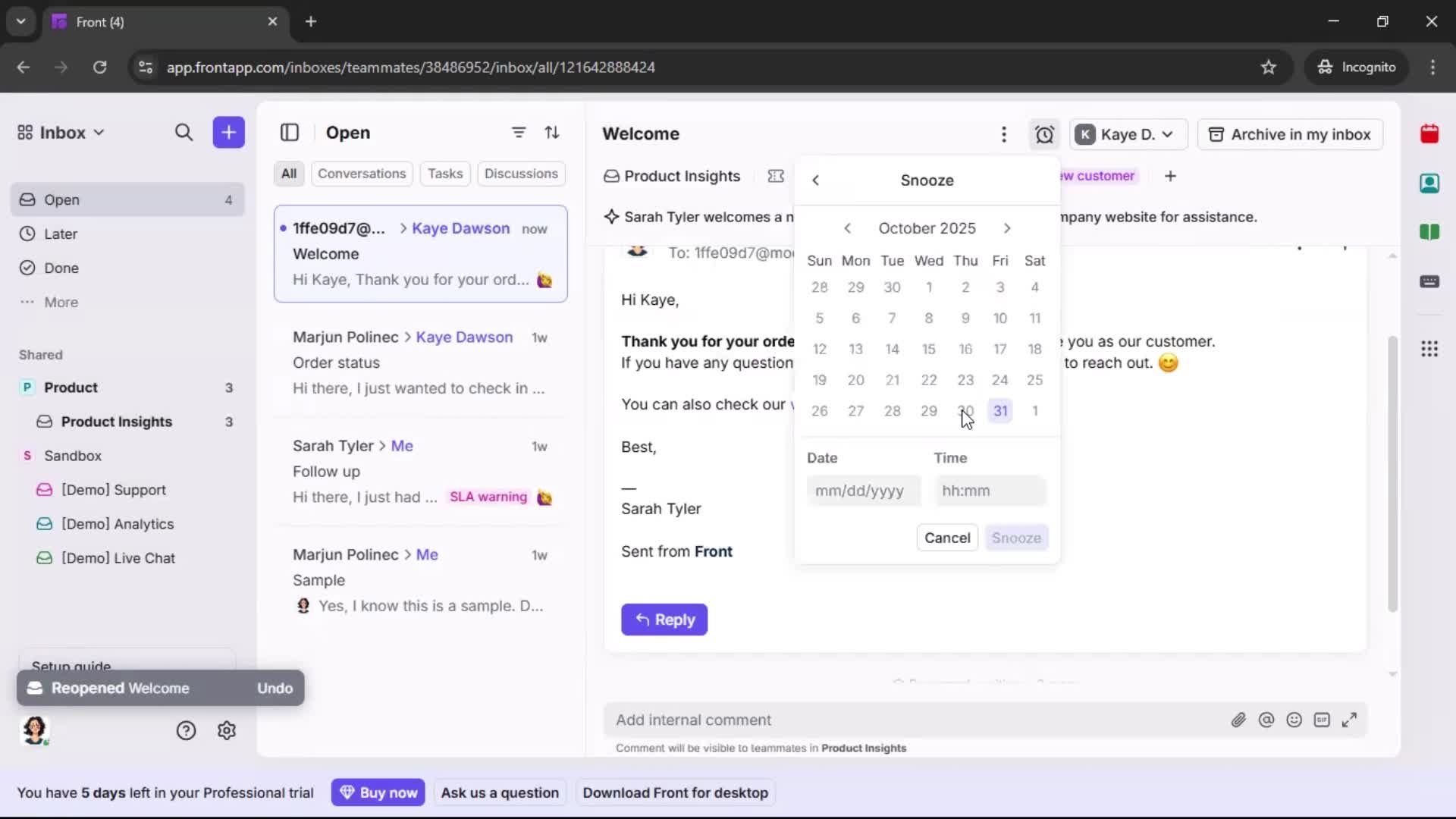Image resolution: width=1456 pixels, height=819 pixels.
Task: Click the @ mention icon
Action: point(1267,720)
